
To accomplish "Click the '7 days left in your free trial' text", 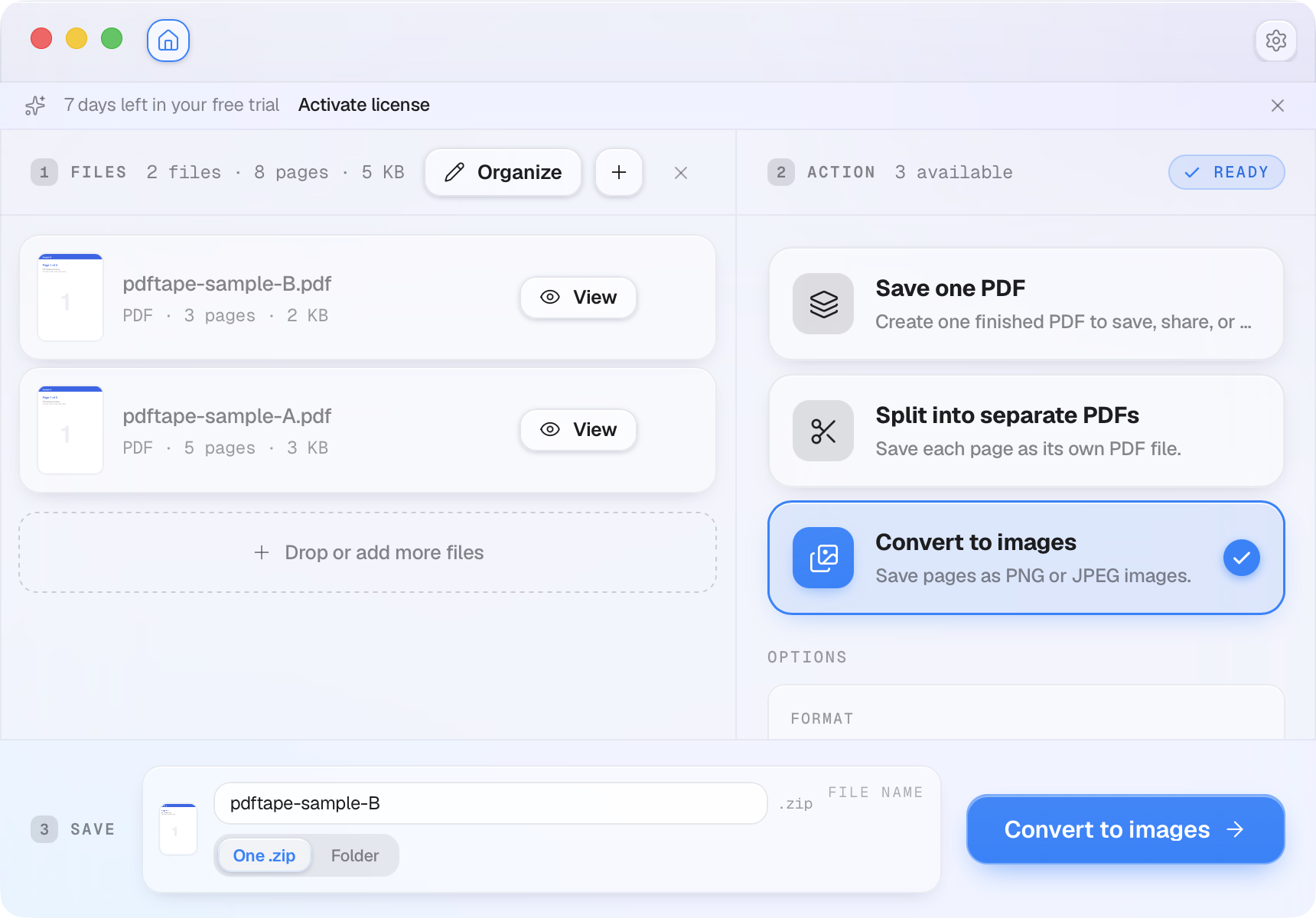I will (x=171, y=105).
